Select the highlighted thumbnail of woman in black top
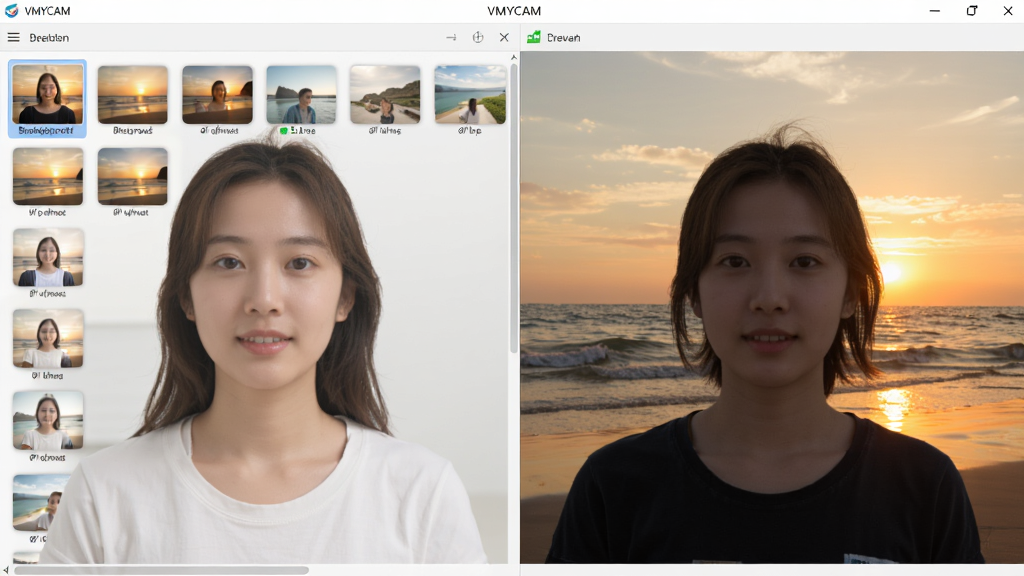The image size is (1024, 576). pyautogui.click(x=48, y=94)
